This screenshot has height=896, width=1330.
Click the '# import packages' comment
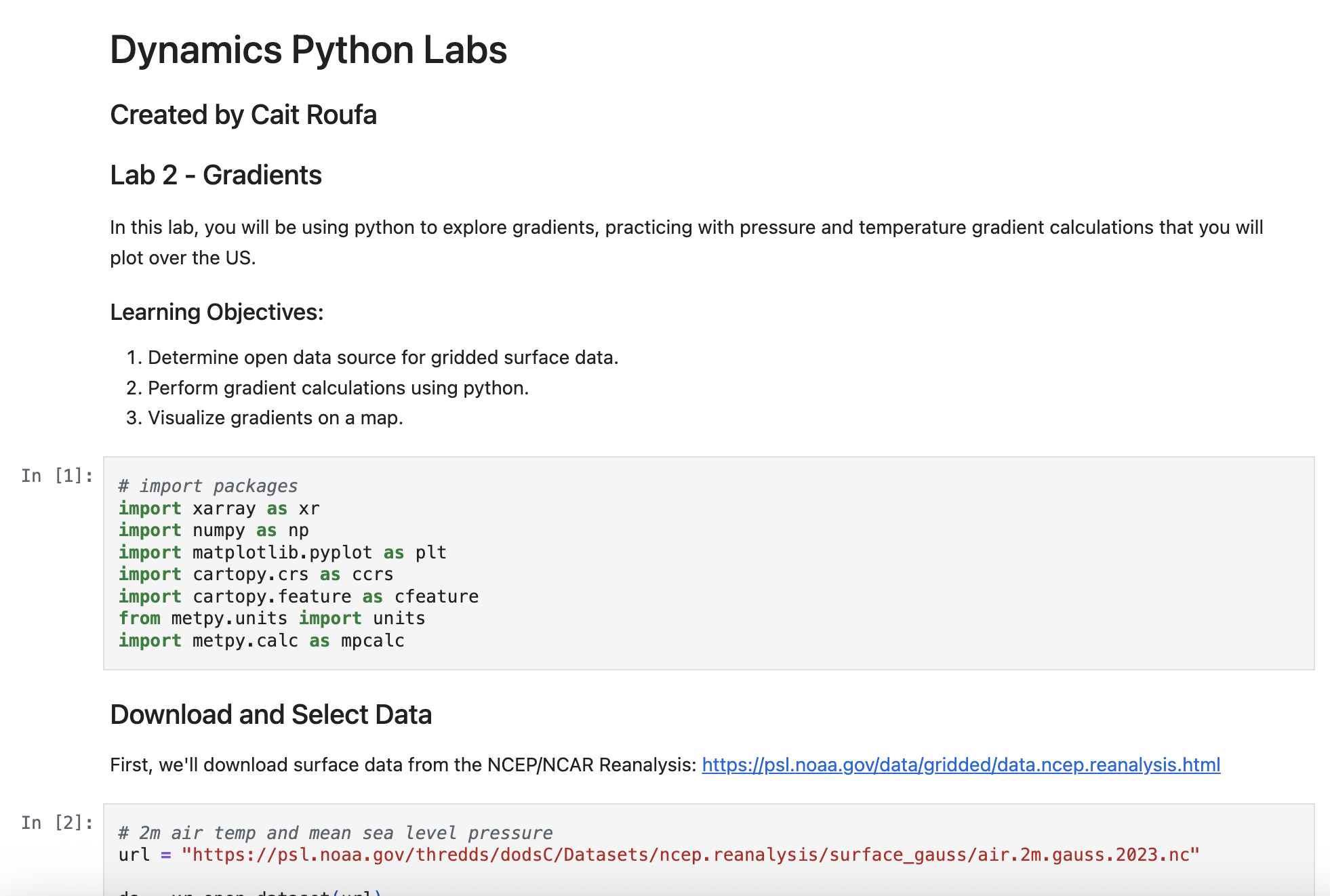pyautogui.click(x=208, y=486)
